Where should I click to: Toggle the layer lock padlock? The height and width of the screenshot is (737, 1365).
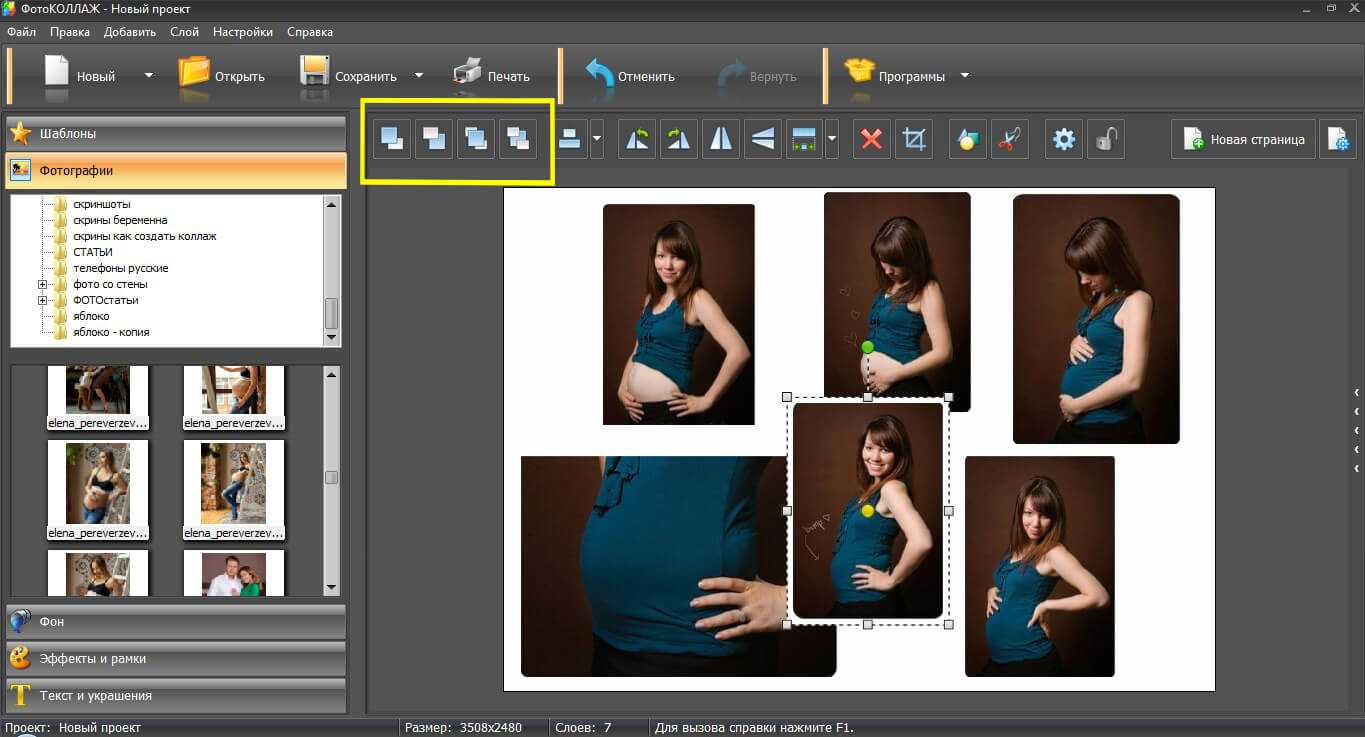[x=1105, y=140]
